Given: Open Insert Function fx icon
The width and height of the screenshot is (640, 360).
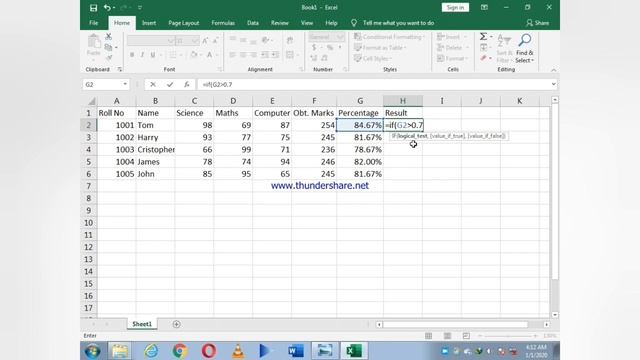Looking at the screenshot, I should coord(187,84).
